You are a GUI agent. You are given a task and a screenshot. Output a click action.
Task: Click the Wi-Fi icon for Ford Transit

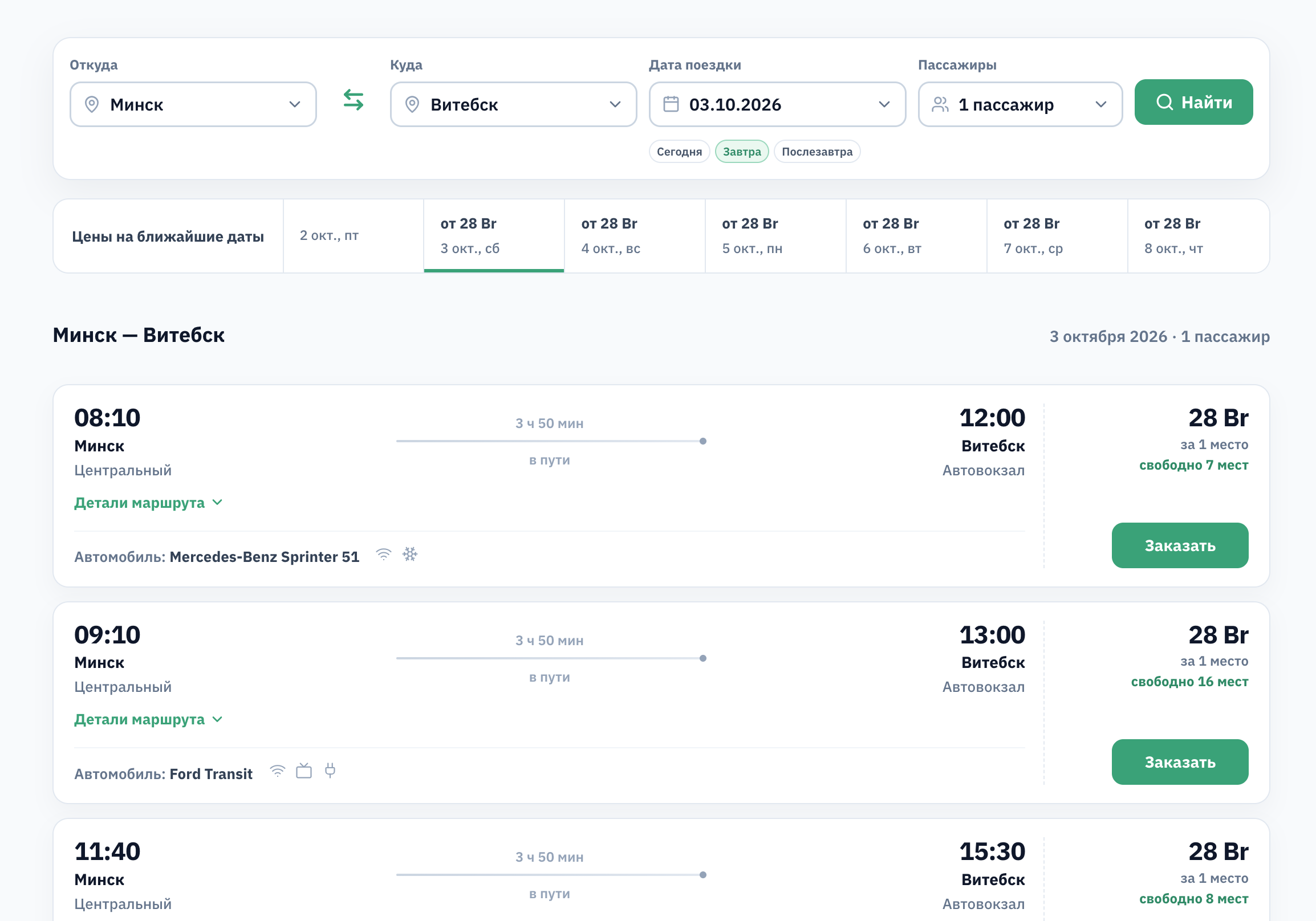[x=278, y=771]
